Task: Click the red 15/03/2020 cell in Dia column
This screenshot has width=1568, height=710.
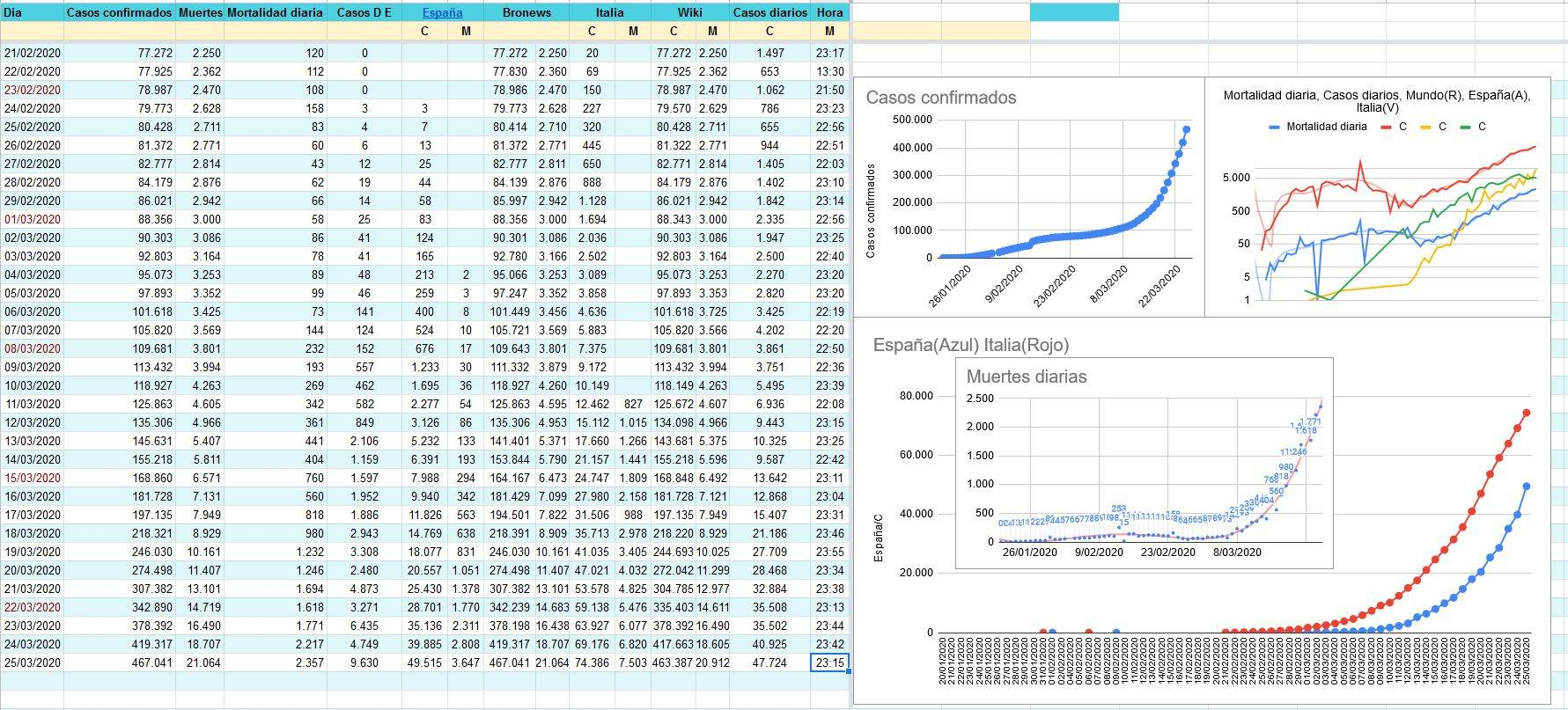Action: 33,478
